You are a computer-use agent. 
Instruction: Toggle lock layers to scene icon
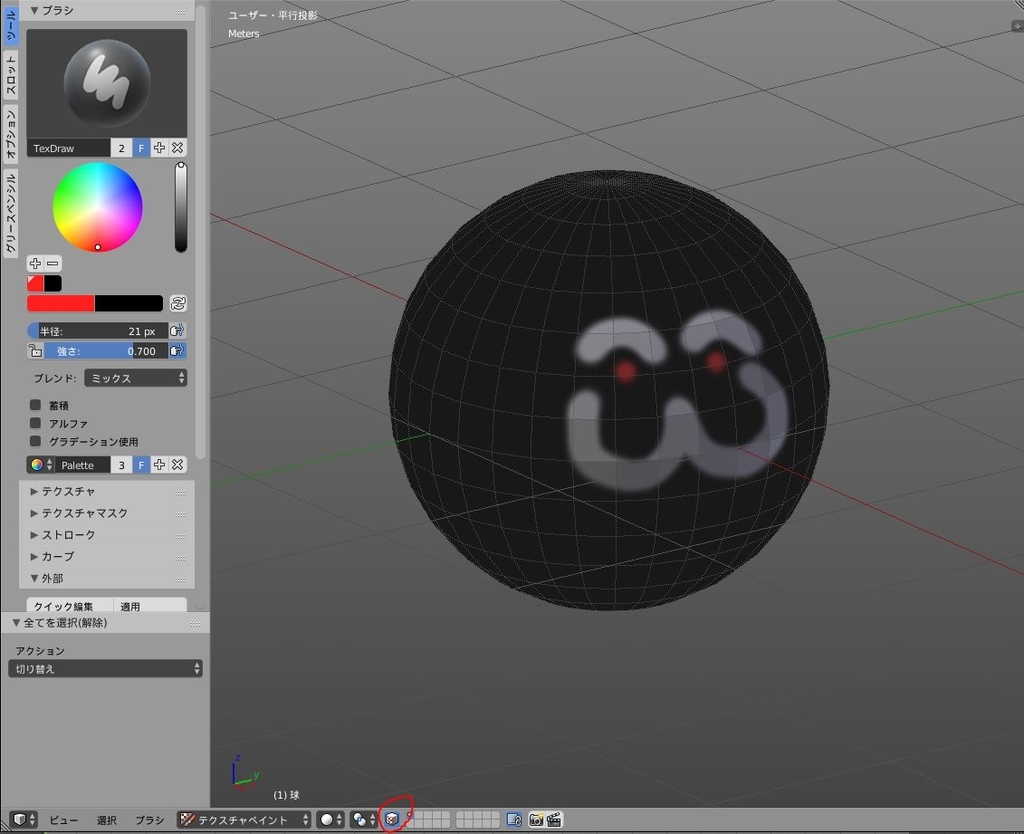[514, 820]
